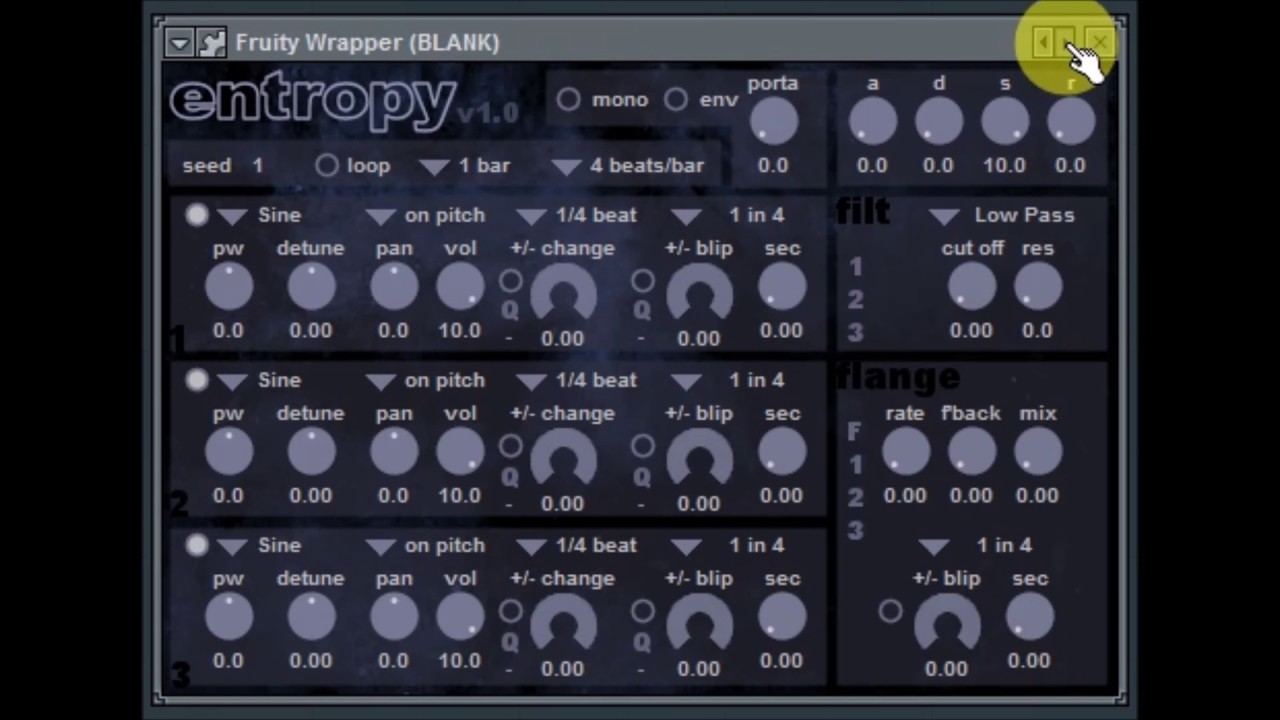
Task: Click oscillator 2 detune knob
Action: click(x=311, y=453)
